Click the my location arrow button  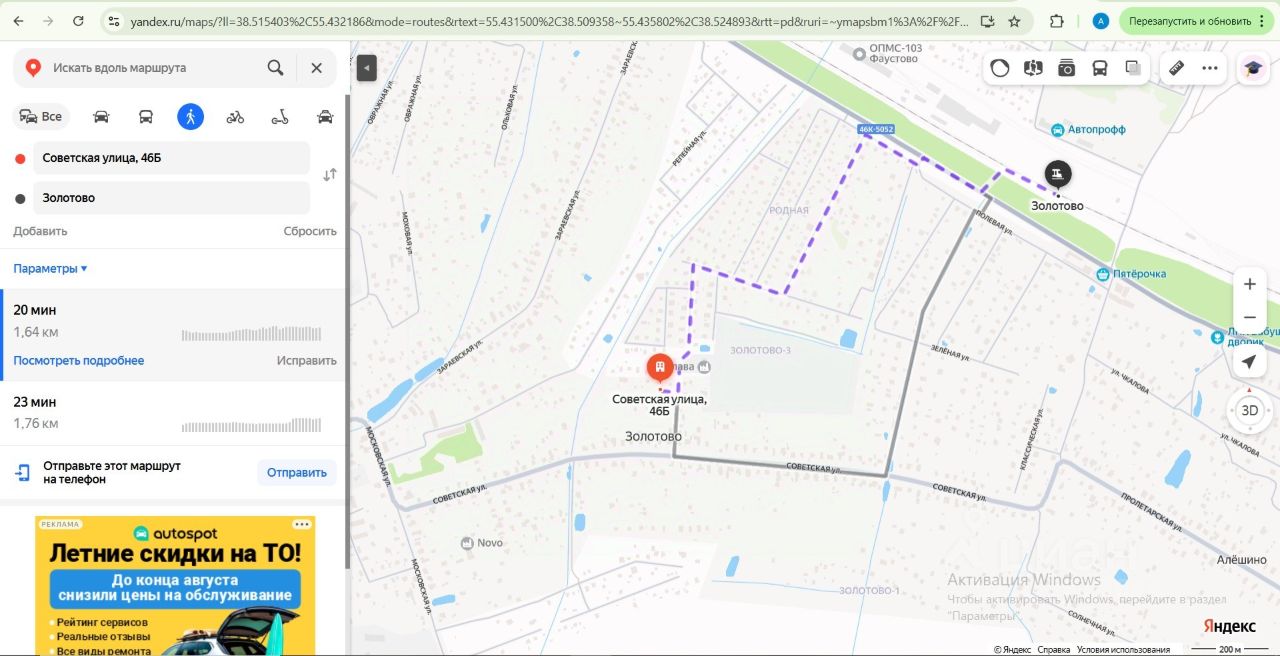pos(1249,362)
